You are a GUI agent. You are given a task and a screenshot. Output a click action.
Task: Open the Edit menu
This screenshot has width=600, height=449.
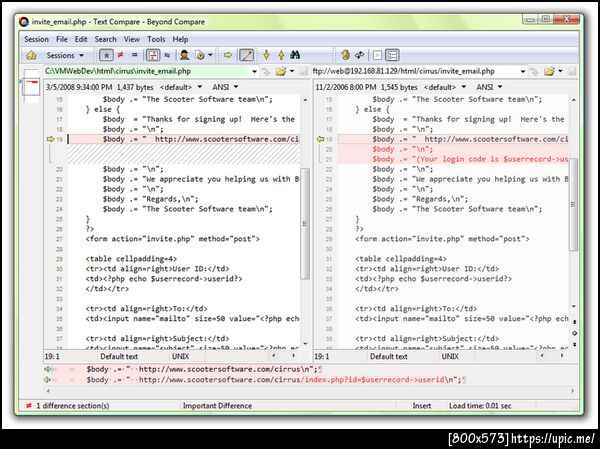click(81, 39)
